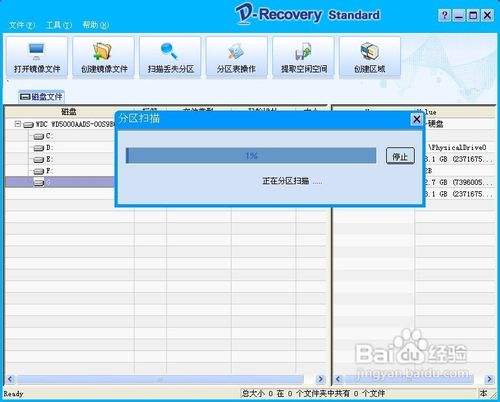The height and width of the screenshot is (402, 500).
Task: Start 扫描丢失分区 with the magnifier icon
Action: tap(170, 57)
